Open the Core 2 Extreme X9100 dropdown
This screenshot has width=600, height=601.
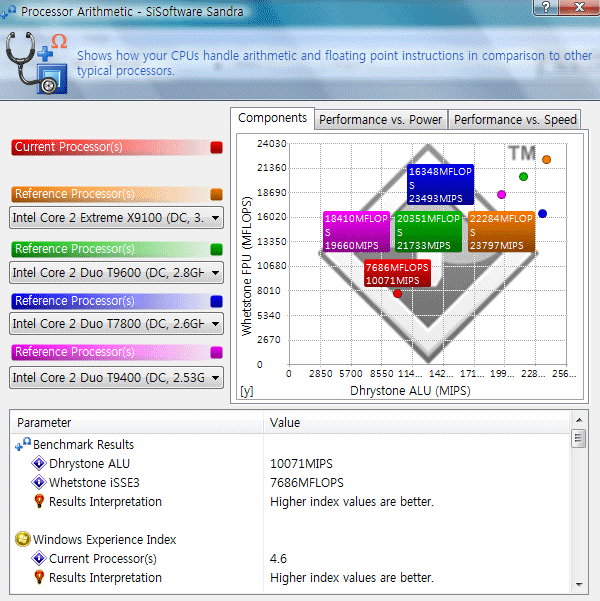tap(117, 218)
